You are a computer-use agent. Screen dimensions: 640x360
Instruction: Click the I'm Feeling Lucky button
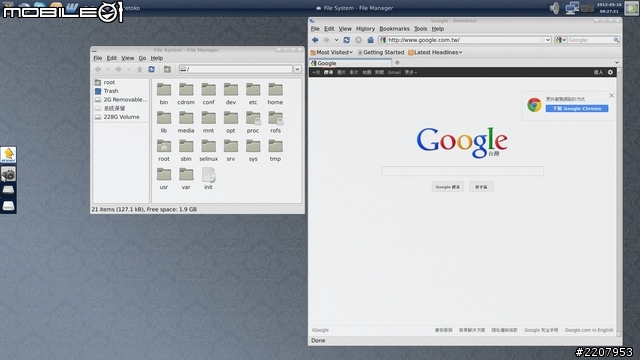481,187
